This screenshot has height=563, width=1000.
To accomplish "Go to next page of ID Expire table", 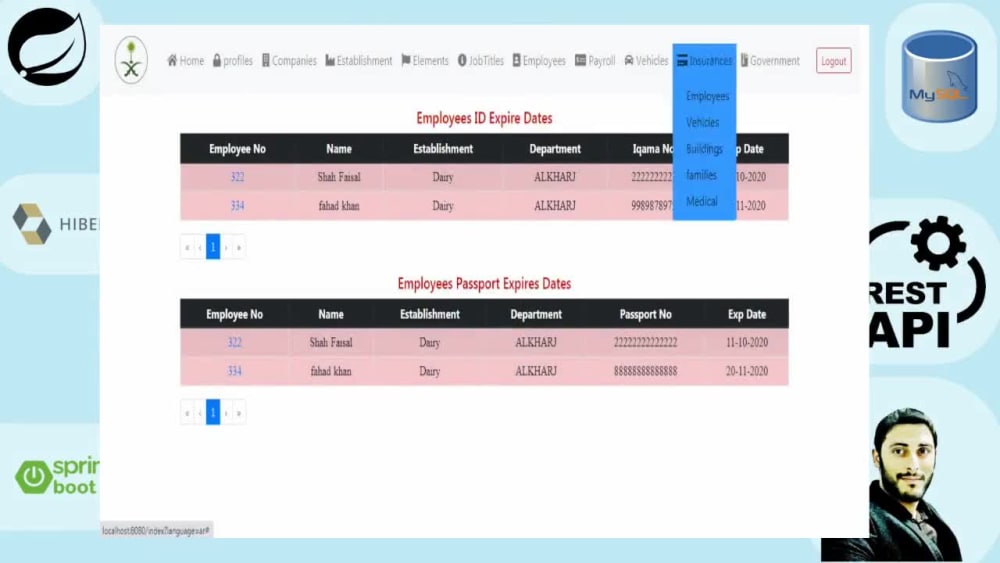I will point(226,247).
